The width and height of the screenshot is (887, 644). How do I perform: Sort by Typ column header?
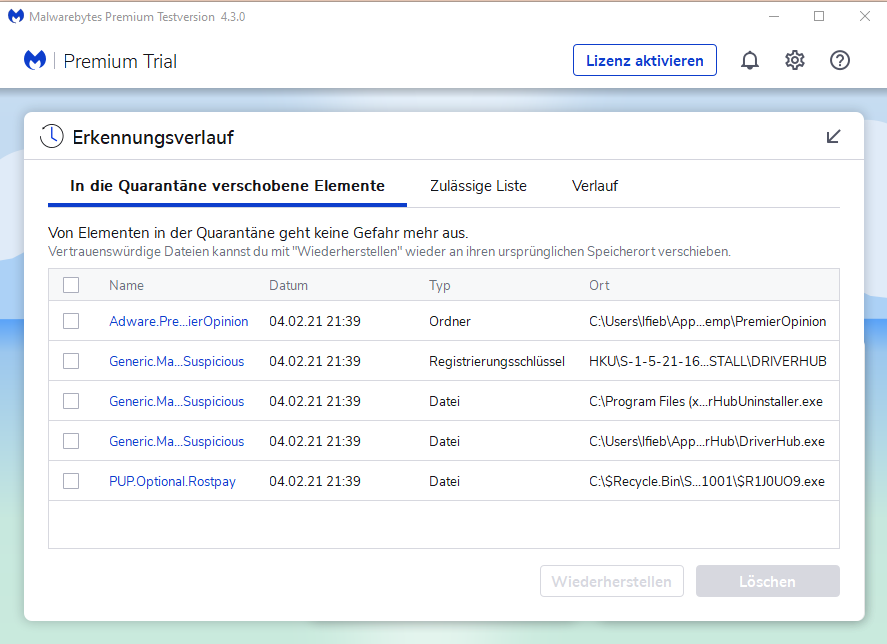click(x=440, y=286)
